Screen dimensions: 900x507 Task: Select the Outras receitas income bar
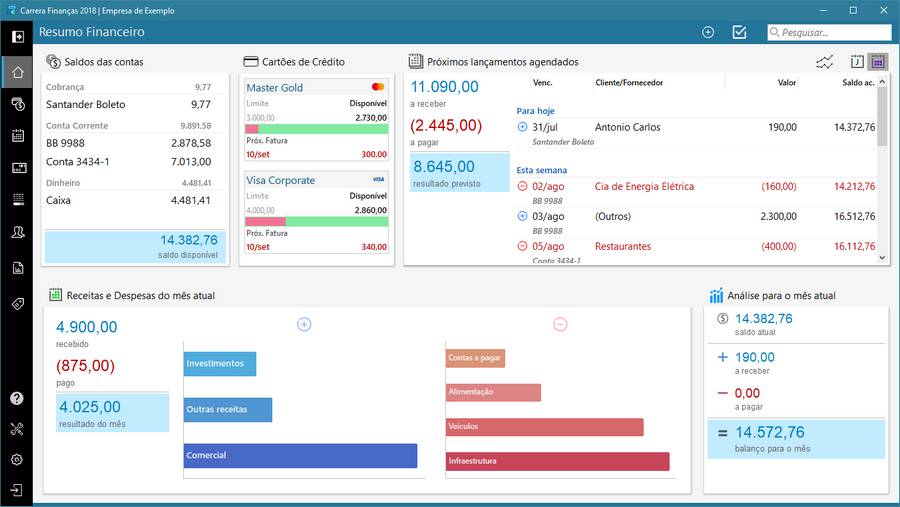tap(228, 410)
